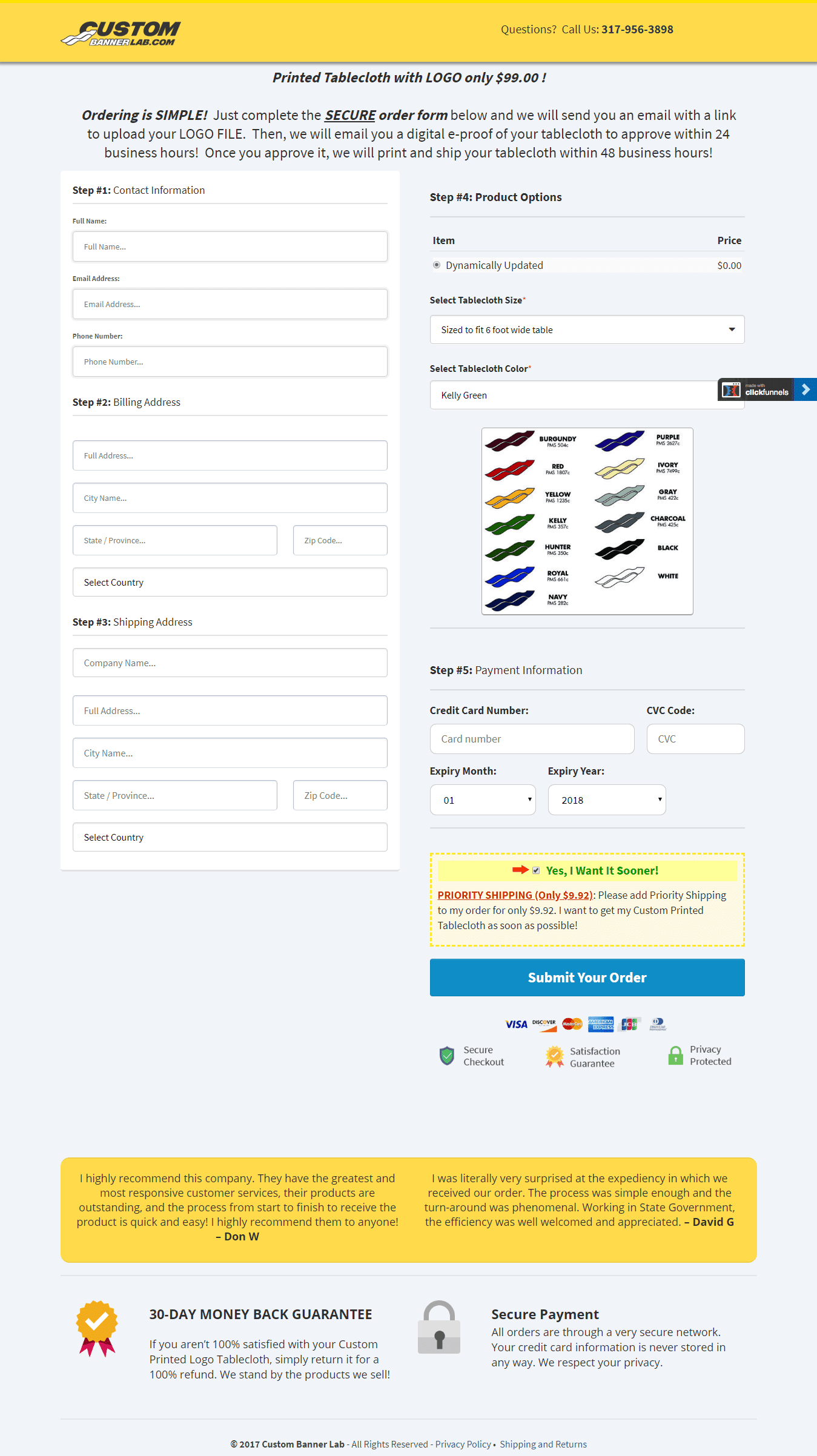This screenshot has height=1456, width=817.
Task: Open the Tablecloth Color dropdown showing Kelly Green
Action: click(x=572, y=395)
